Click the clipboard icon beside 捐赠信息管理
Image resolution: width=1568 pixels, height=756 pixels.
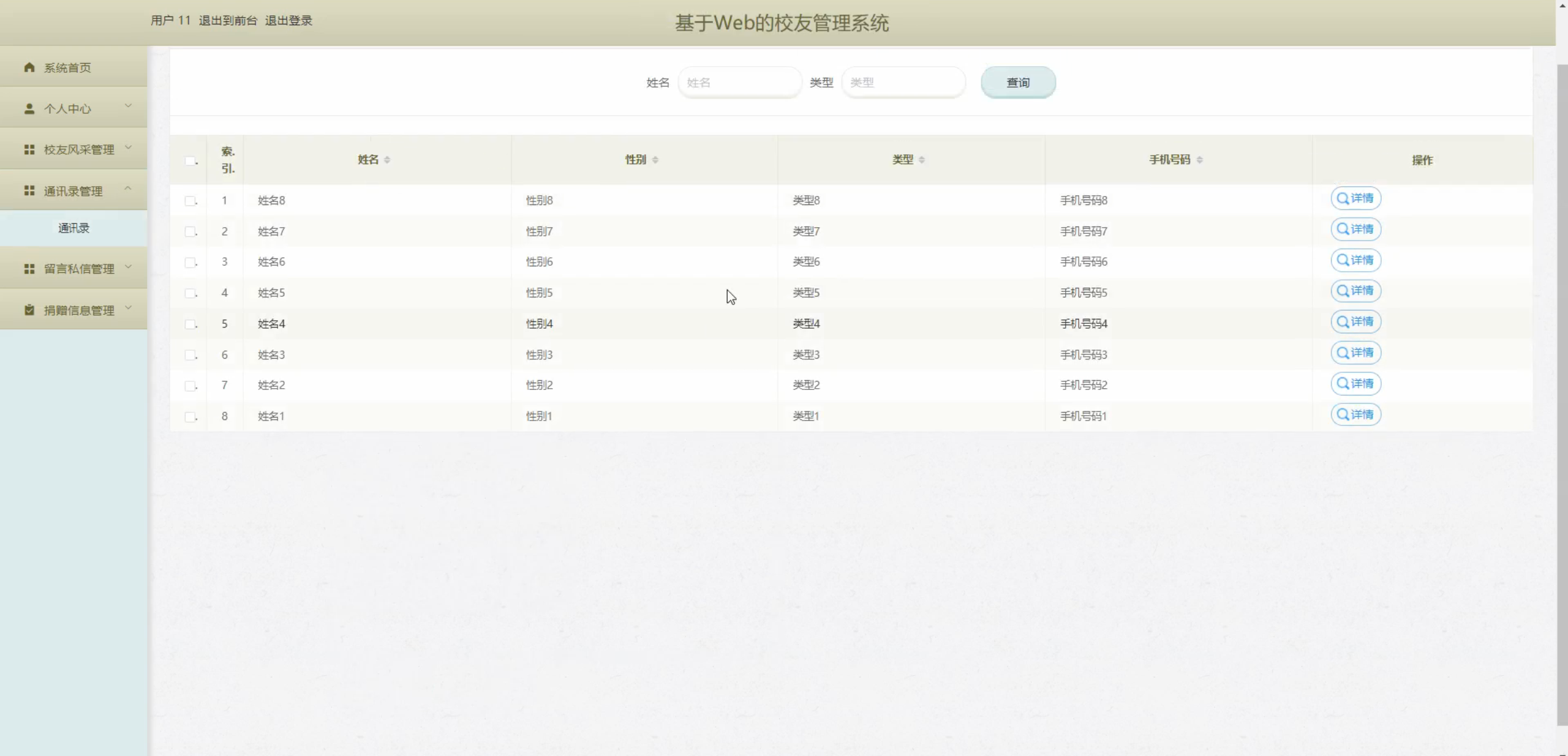click(x=29, y=310)
